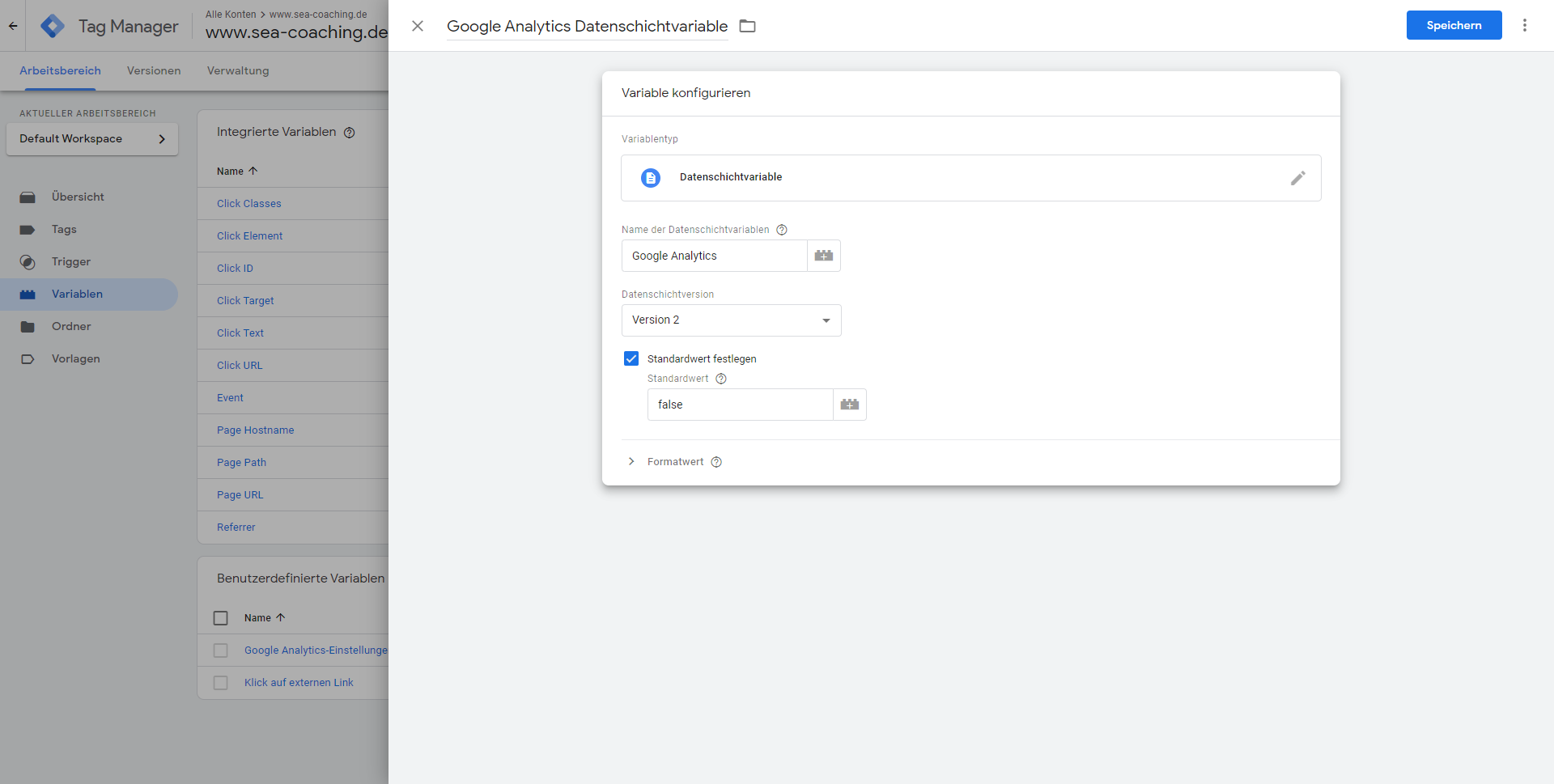Open help for Name der Datenschichtvariablen
The height and width of the screenshot is (784, 1554).
coord(782,230)
